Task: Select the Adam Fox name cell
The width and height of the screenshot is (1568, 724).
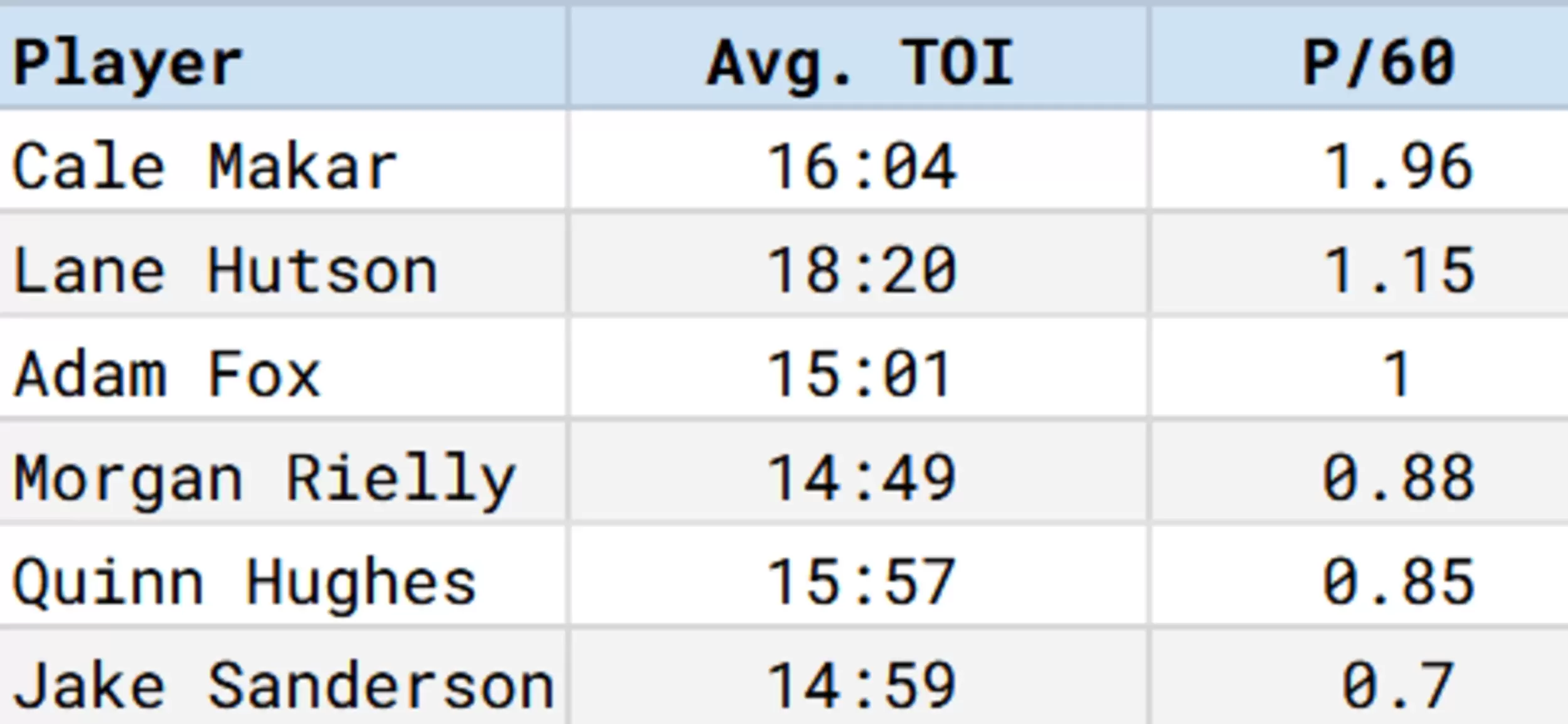Action: coord(283,368)
